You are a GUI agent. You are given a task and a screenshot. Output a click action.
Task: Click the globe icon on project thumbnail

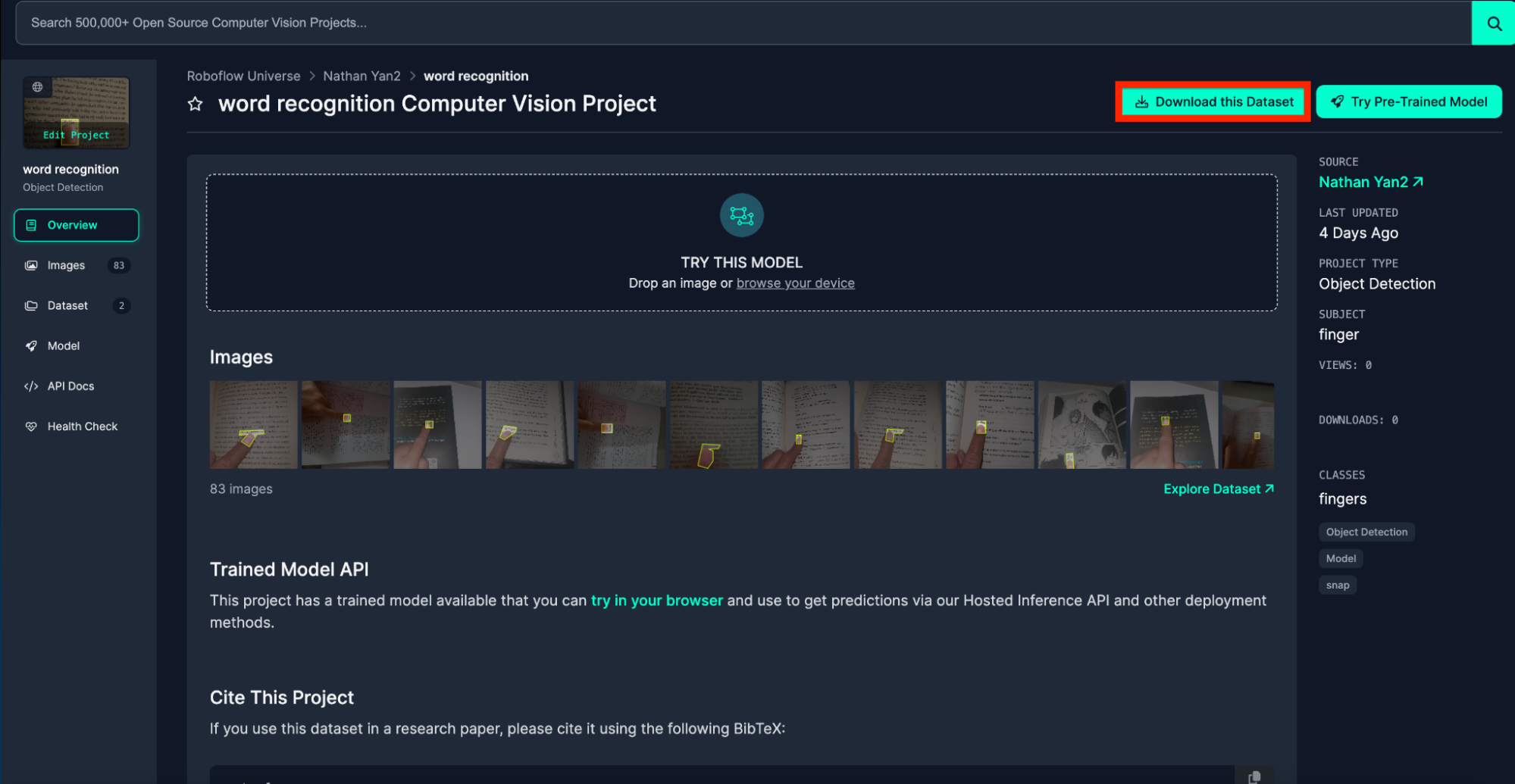point(37,87)
